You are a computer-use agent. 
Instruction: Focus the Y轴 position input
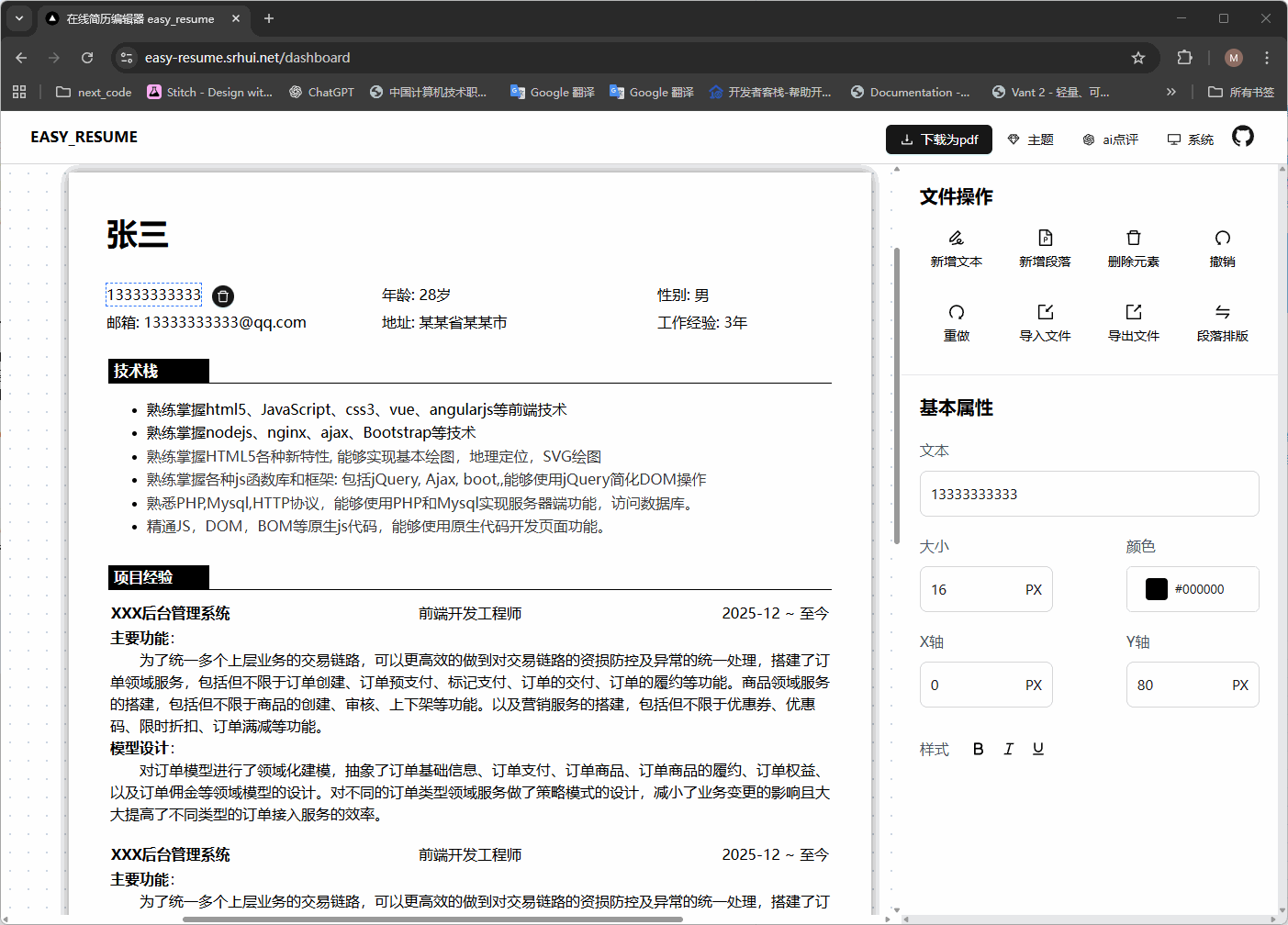click(x=1193, y=685)
